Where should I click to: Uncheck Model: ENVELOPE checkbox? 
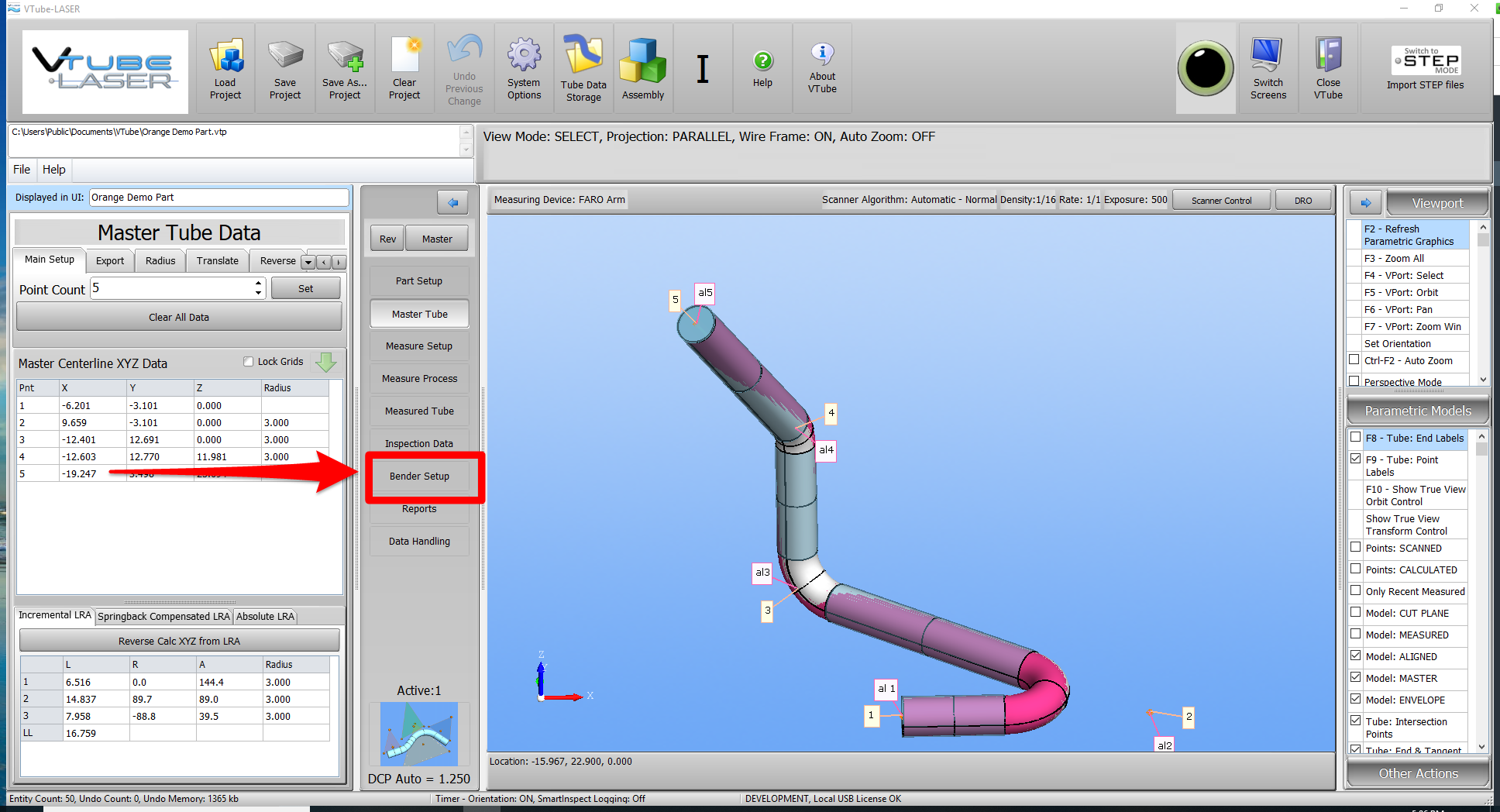pos(1355,699)
